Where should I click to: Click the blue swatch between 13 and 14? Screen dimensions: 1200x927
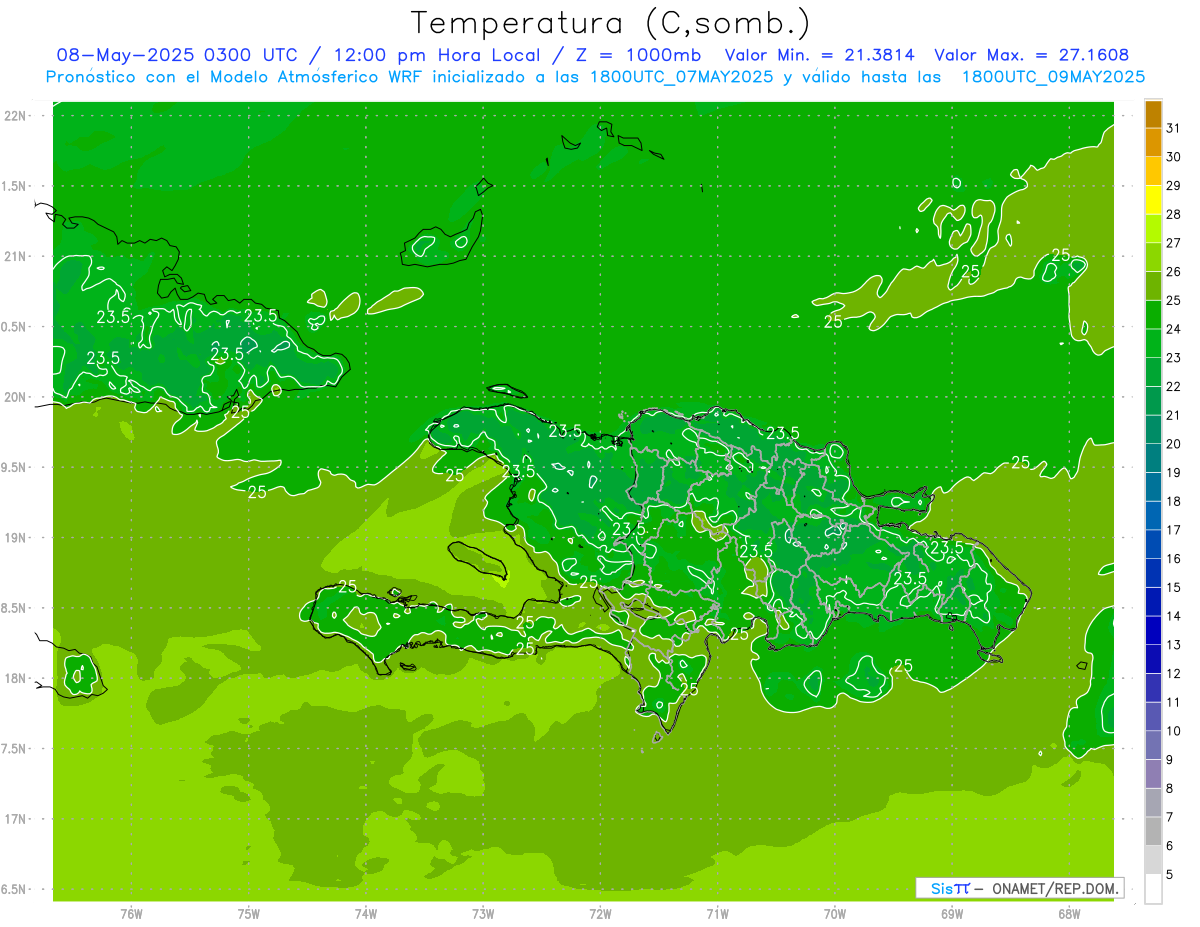(x=1153, y=631)
